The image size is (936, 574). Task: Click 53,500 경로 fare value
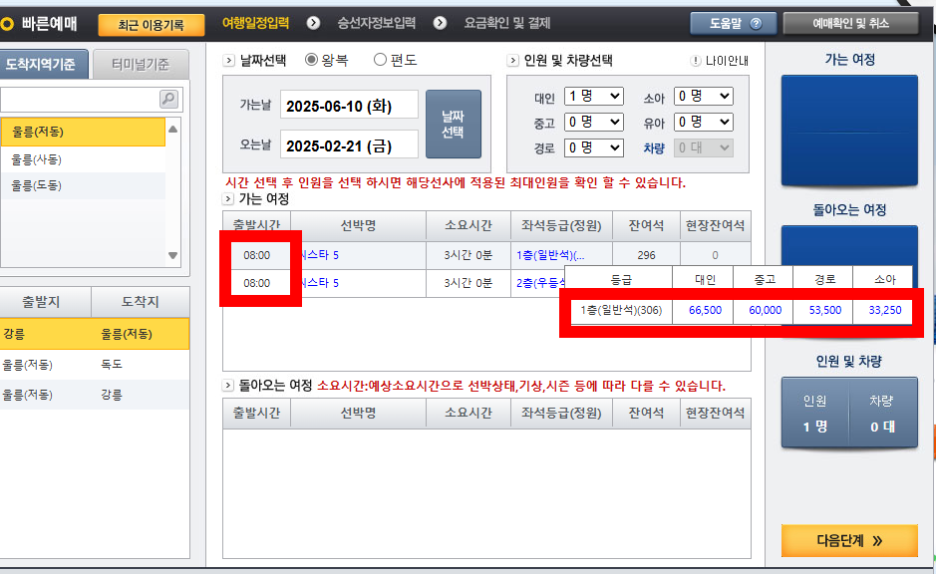pyautogui.click(x=825, y=310)
